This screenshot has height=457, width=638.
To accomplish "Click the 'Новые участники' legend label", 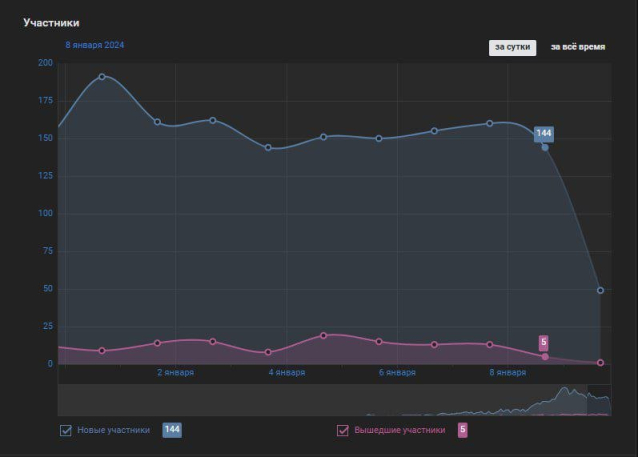I will click(113, 430).
